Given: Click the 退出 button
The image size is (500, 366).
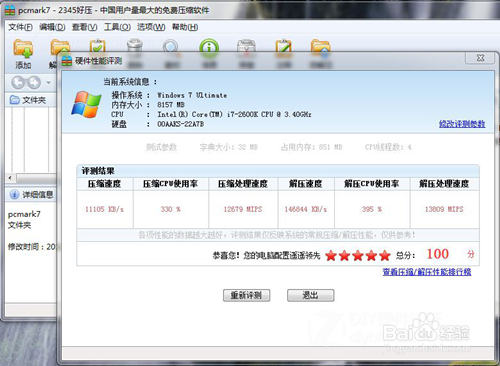Looking at the screenshot, I should pyautogui.click(x=310, y=295).
